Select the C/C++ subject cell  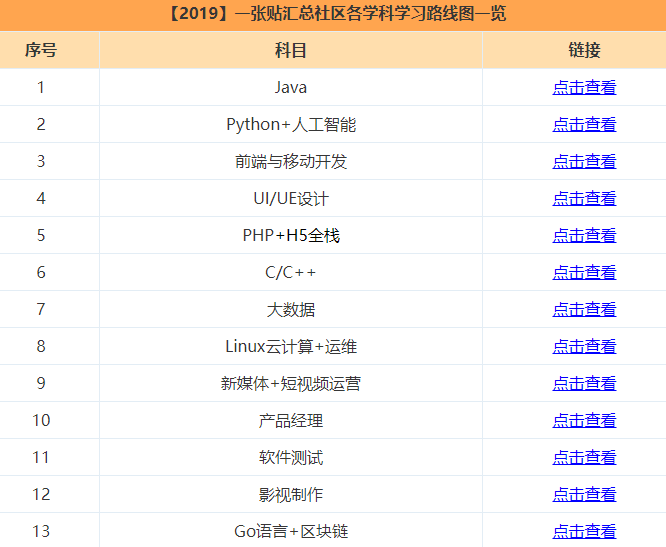pyautogui.click(x=291, y=272)
